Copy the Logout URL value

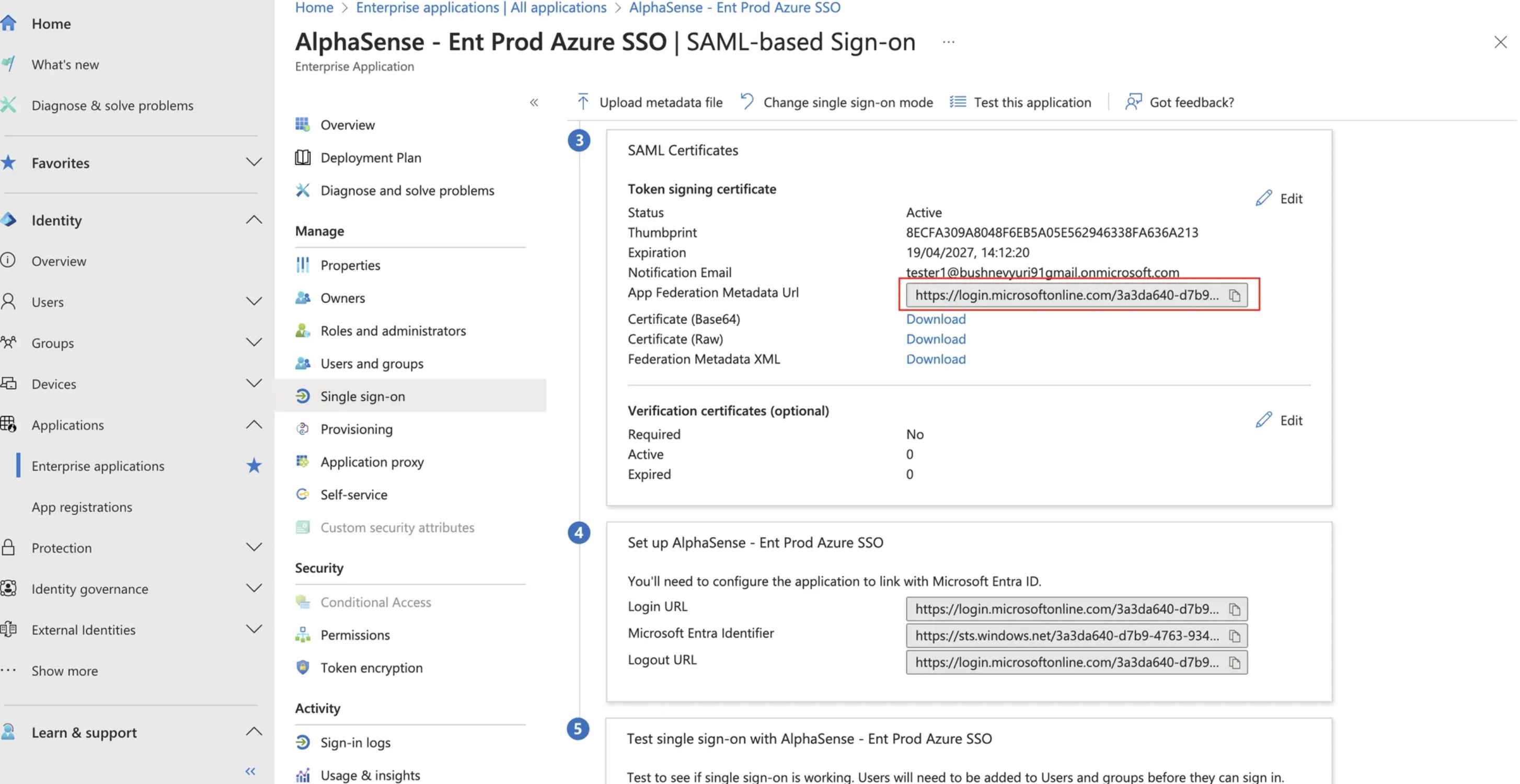(1235, 662)
